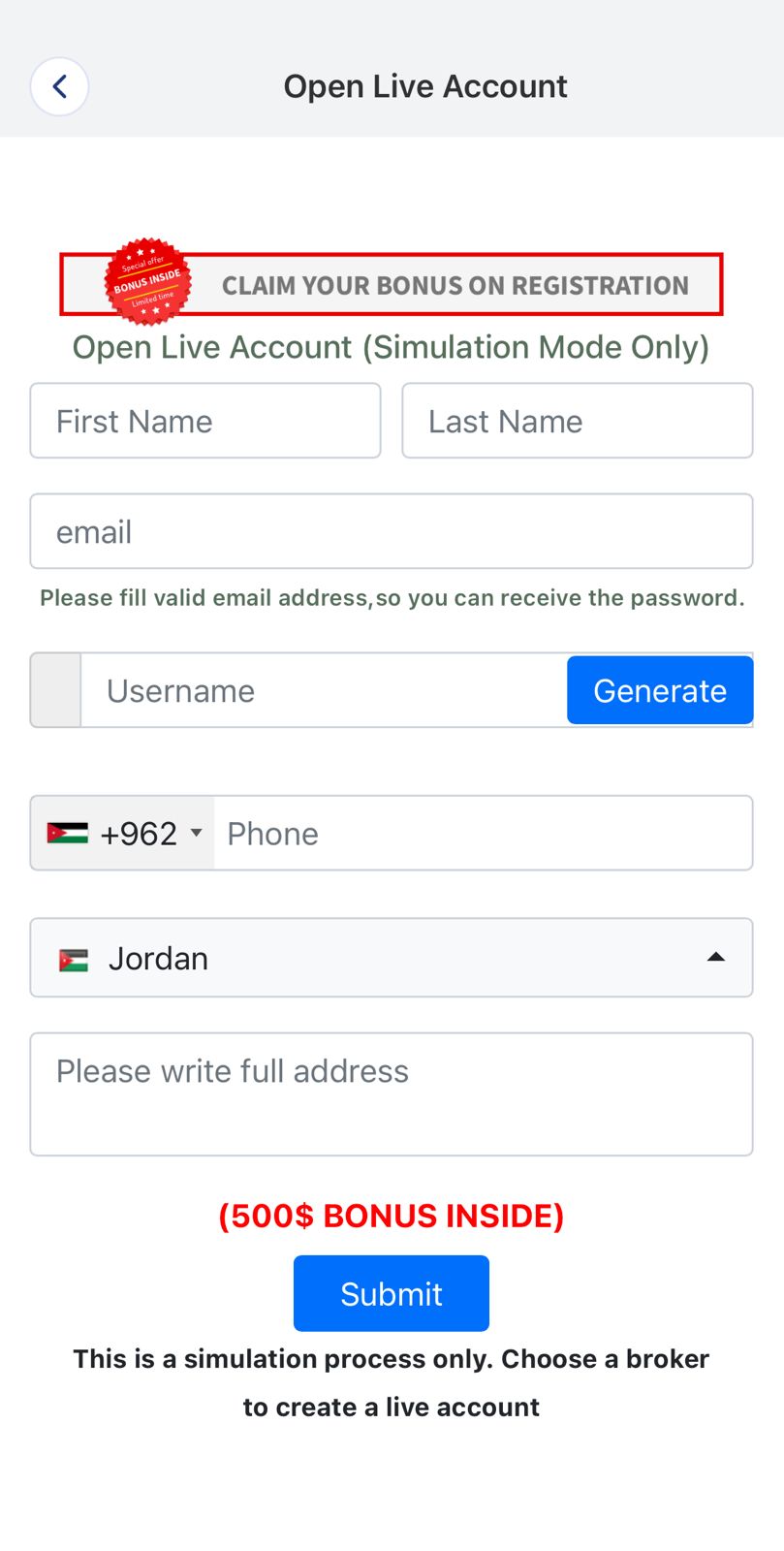Viewport: 784px width, 1551px height.
Task: Click the Jordan flag beside +962
Action: coord(68,833)
